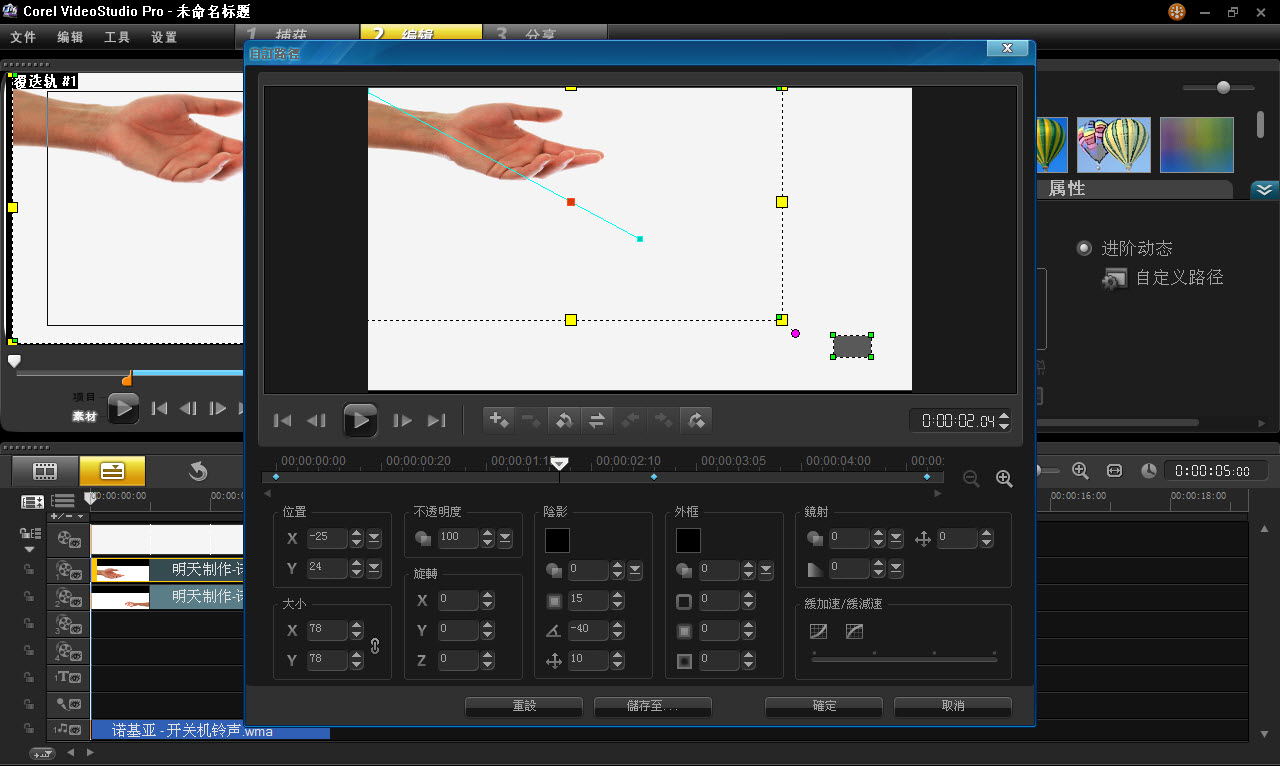Open 自定义路径 settings

(x=1163, y=279)
